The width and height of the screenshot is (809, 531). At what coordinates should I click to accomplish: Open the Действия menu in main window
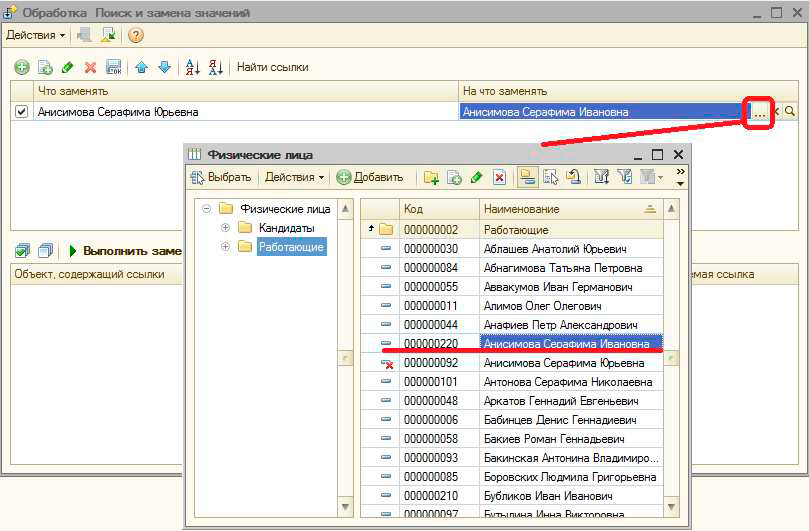pyautogui.click(x=36, y=35)
